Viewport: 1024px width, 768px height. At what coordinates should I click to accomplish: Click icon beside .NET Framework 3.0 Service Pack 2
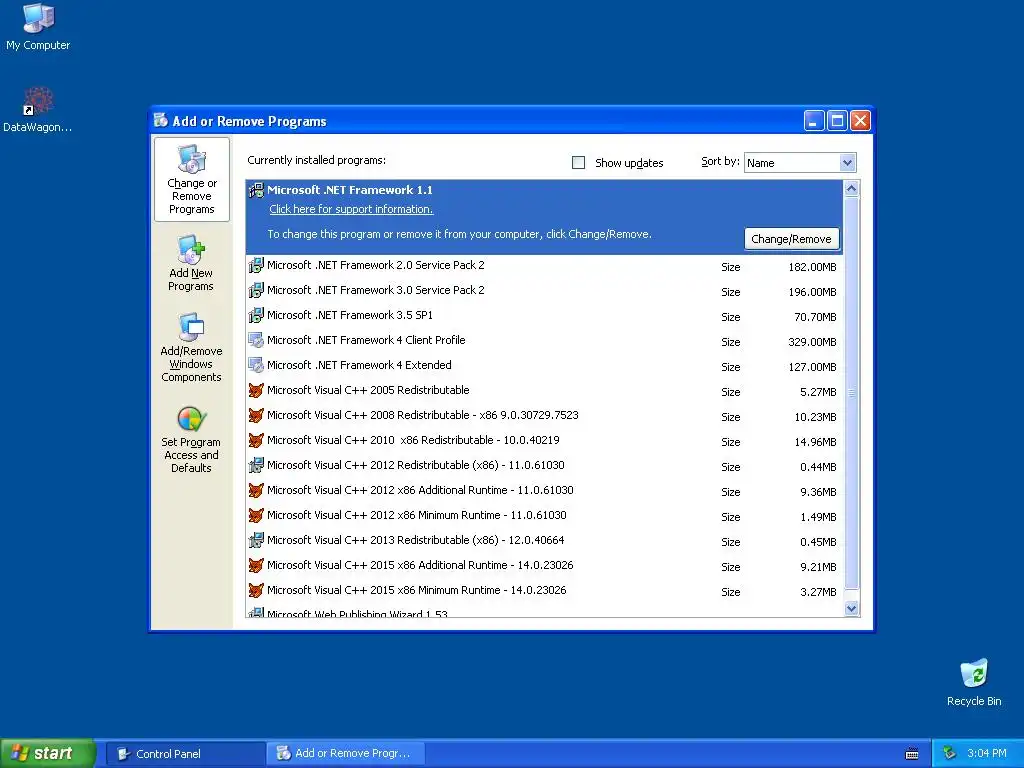click(x=256, y=291)
